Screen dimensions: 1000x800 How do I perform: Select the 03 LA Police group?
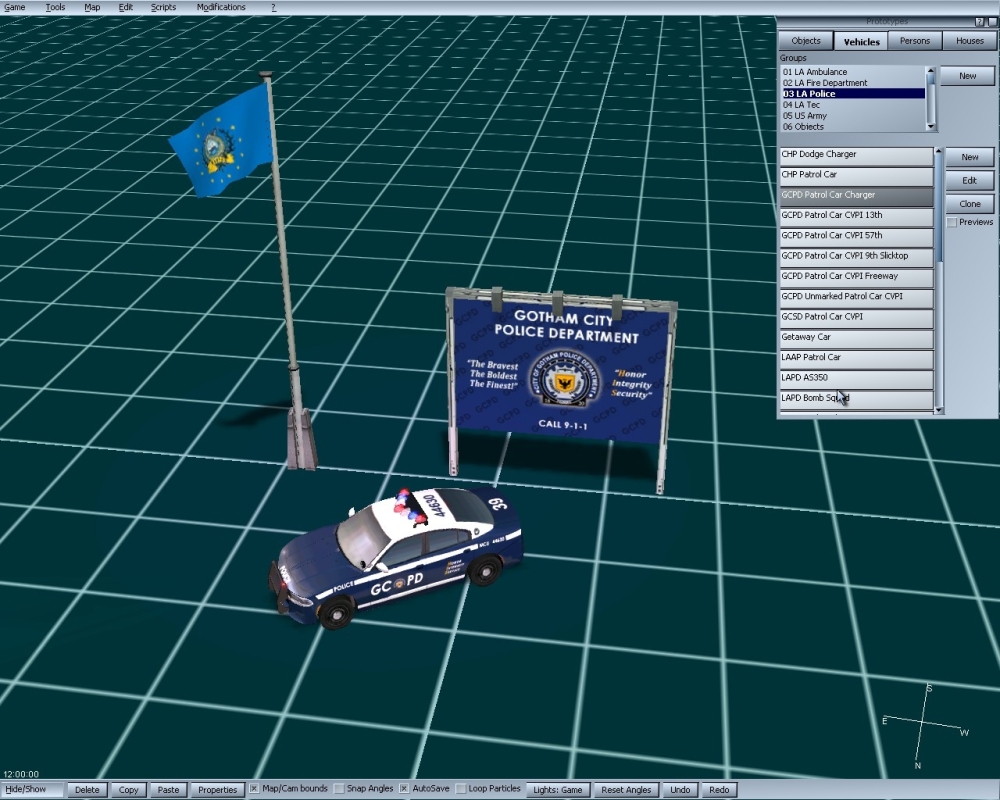853,94
